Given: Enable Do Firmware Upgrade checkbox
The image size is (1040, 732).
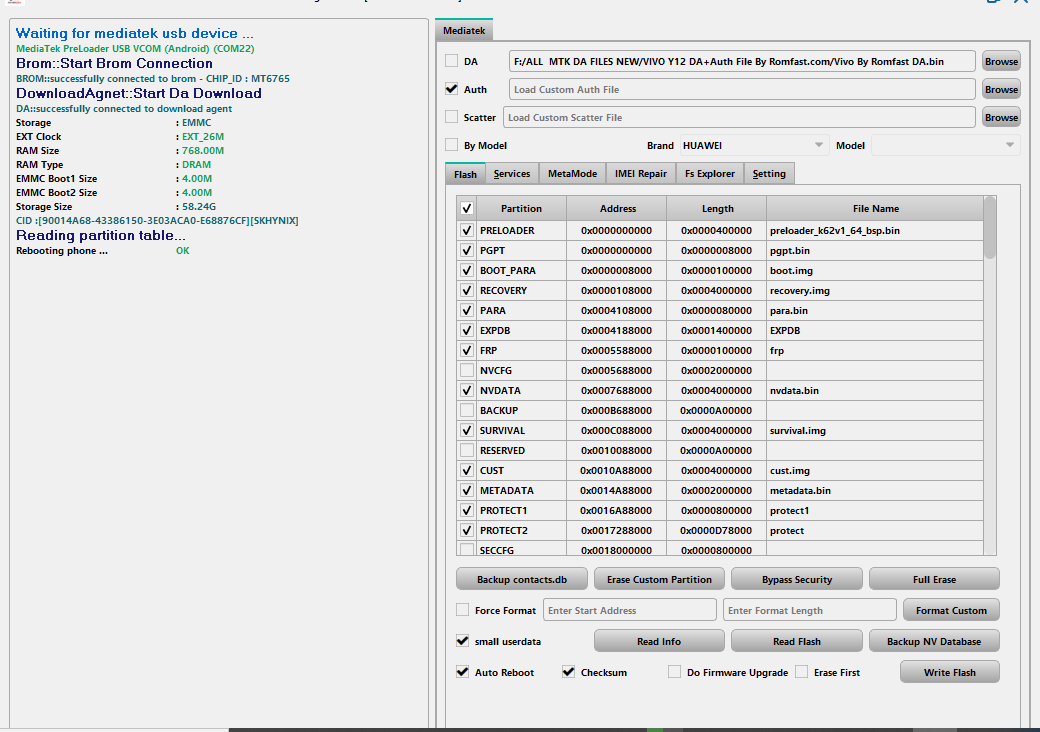Looking at the screenshot, I should [x=675, y=672].
